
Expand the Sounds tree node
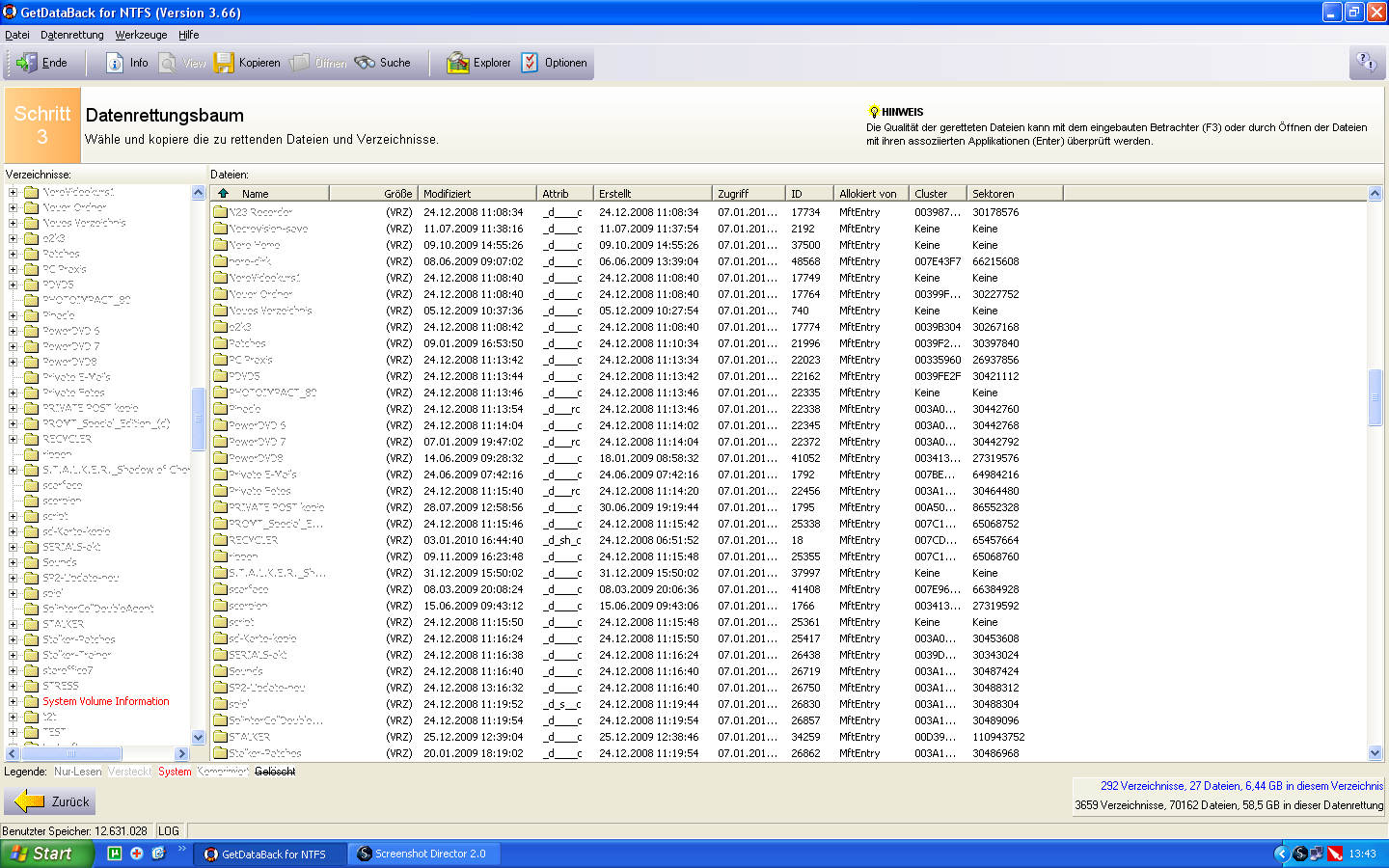13,562
